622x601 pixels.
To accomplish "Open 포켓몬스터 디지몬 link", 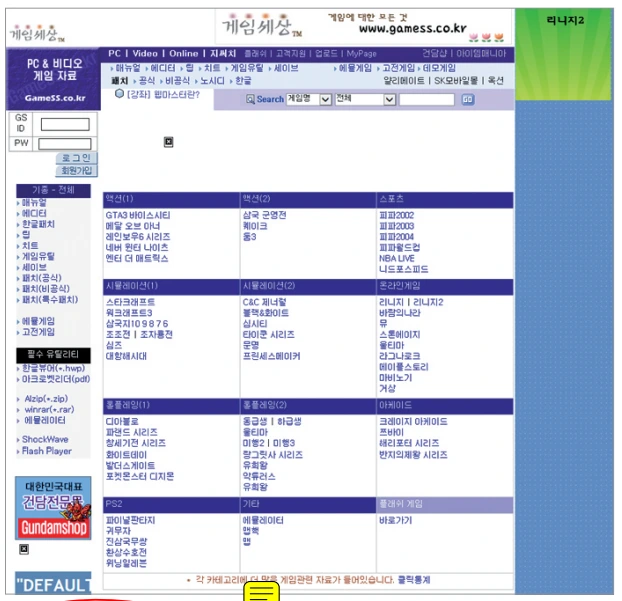I will tap(140, 476).
